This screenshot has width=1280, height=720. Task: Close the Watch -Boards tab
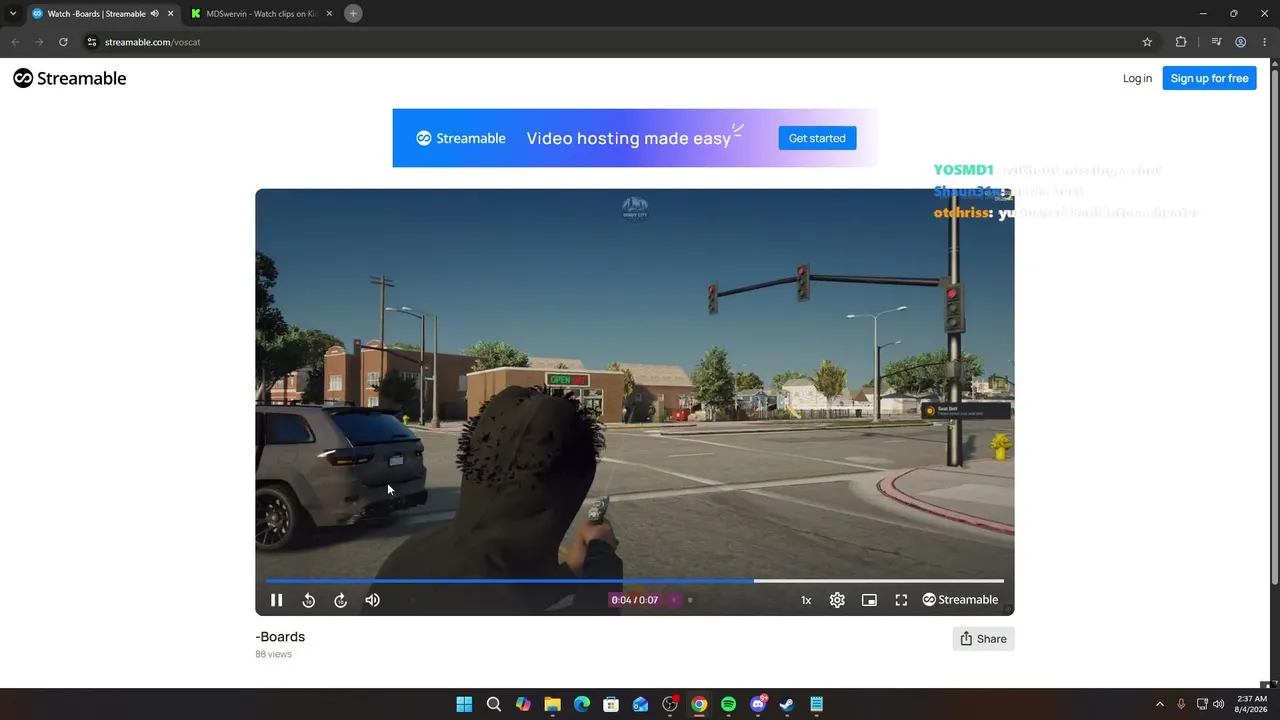coord(170,14)
